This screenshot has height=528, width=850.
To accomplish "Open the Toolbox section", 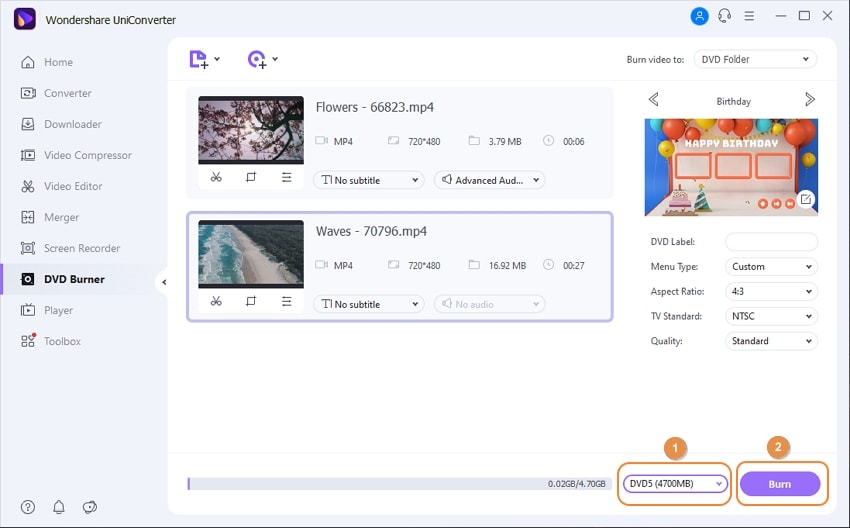I will point(62,342).
